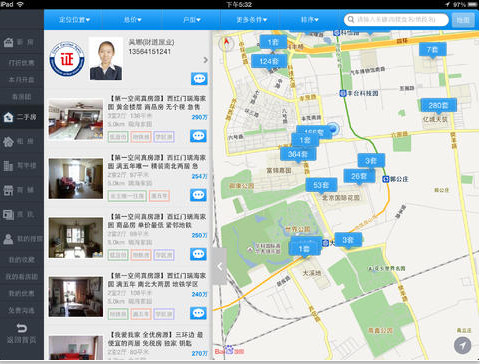This screenshot has width=480, height=364.
Task: Open the 单价最低 紧邻地铁 listing title
Action: tap(157, 221)
